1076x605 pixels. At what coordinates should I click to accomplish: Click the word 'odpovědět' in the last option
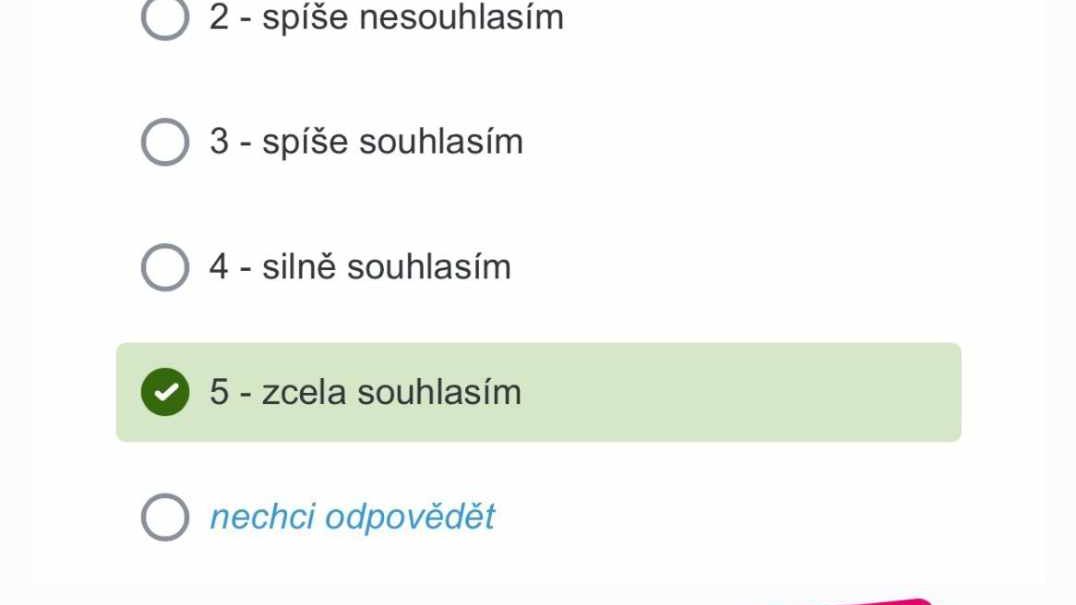click(410, 517)
